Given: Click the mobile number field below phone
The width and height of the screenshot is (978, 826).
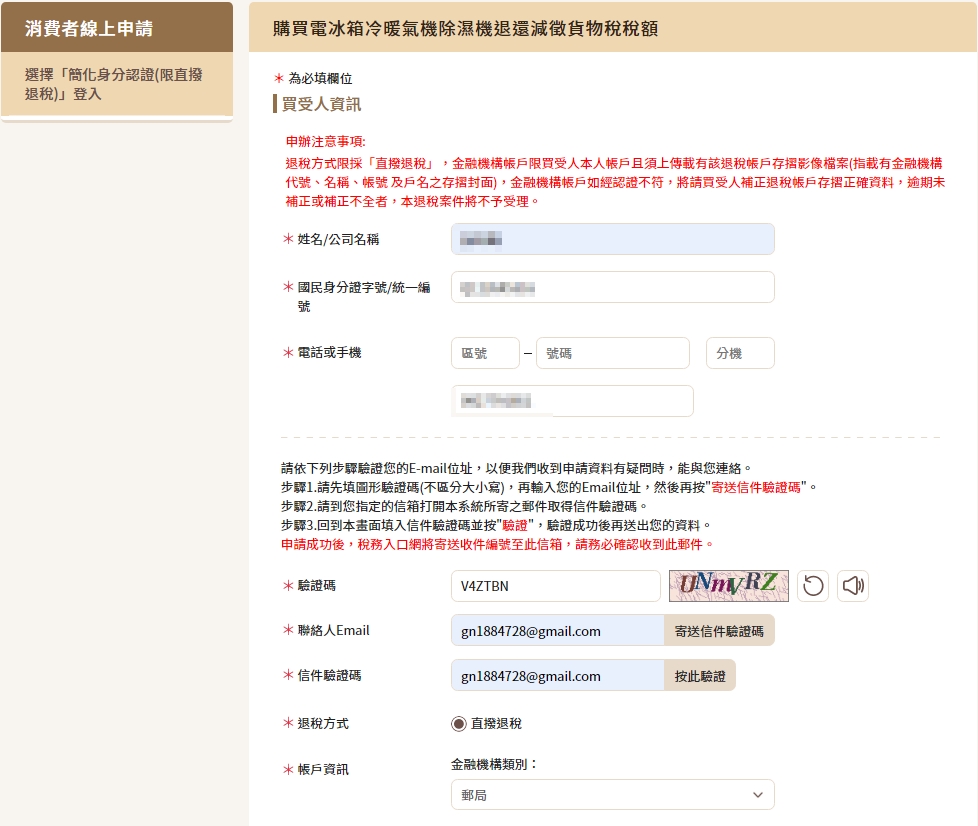Looking at the screenshot, I should tap(572, 401).
